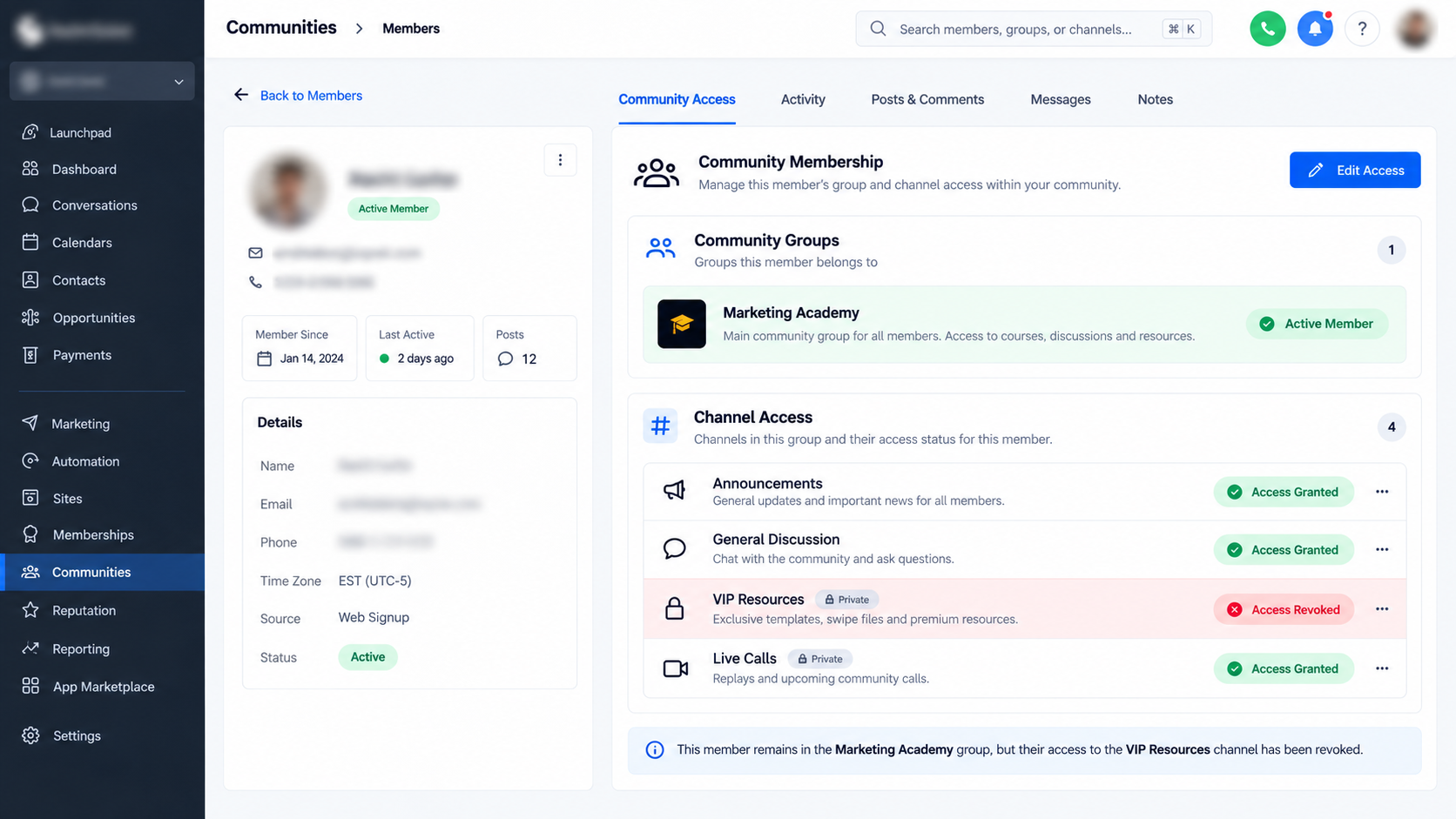Expand the account switcher dropdown
Image resolution: width=1456 pixels, height=819 pixels.
[x=102, y=81]
